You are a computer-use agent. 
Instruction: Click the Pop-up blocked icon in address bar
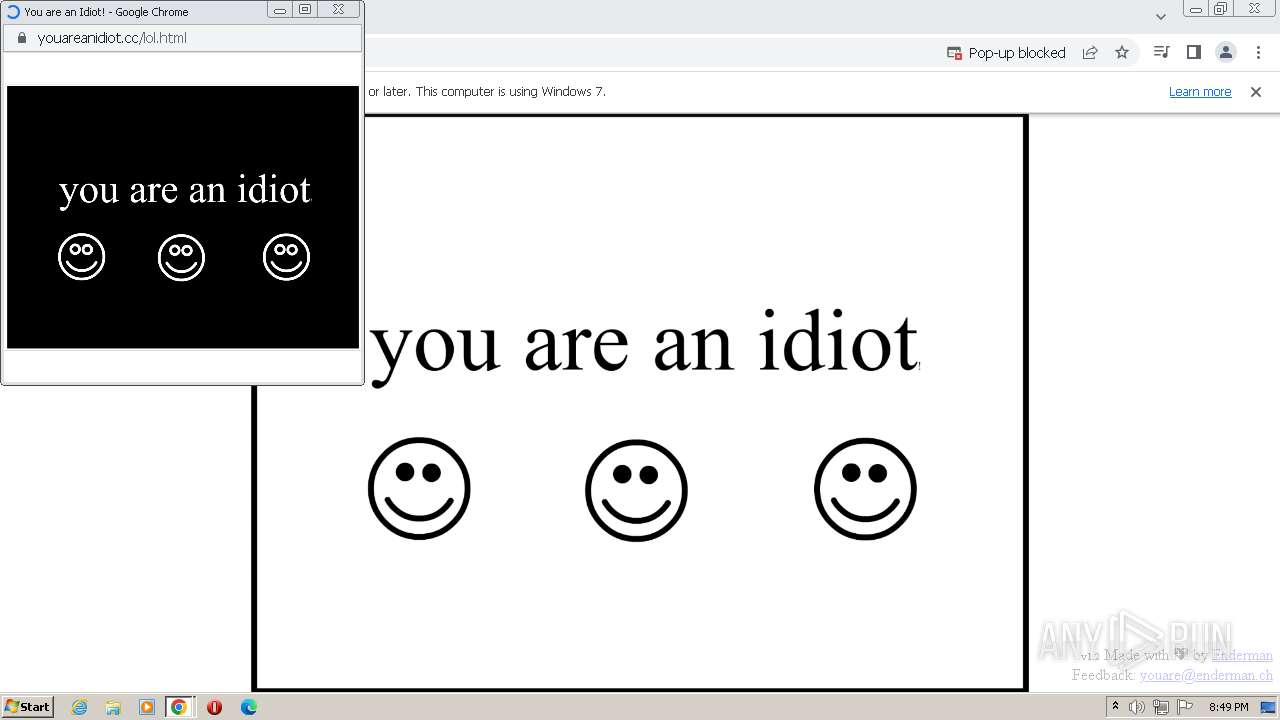coord(954,53)
